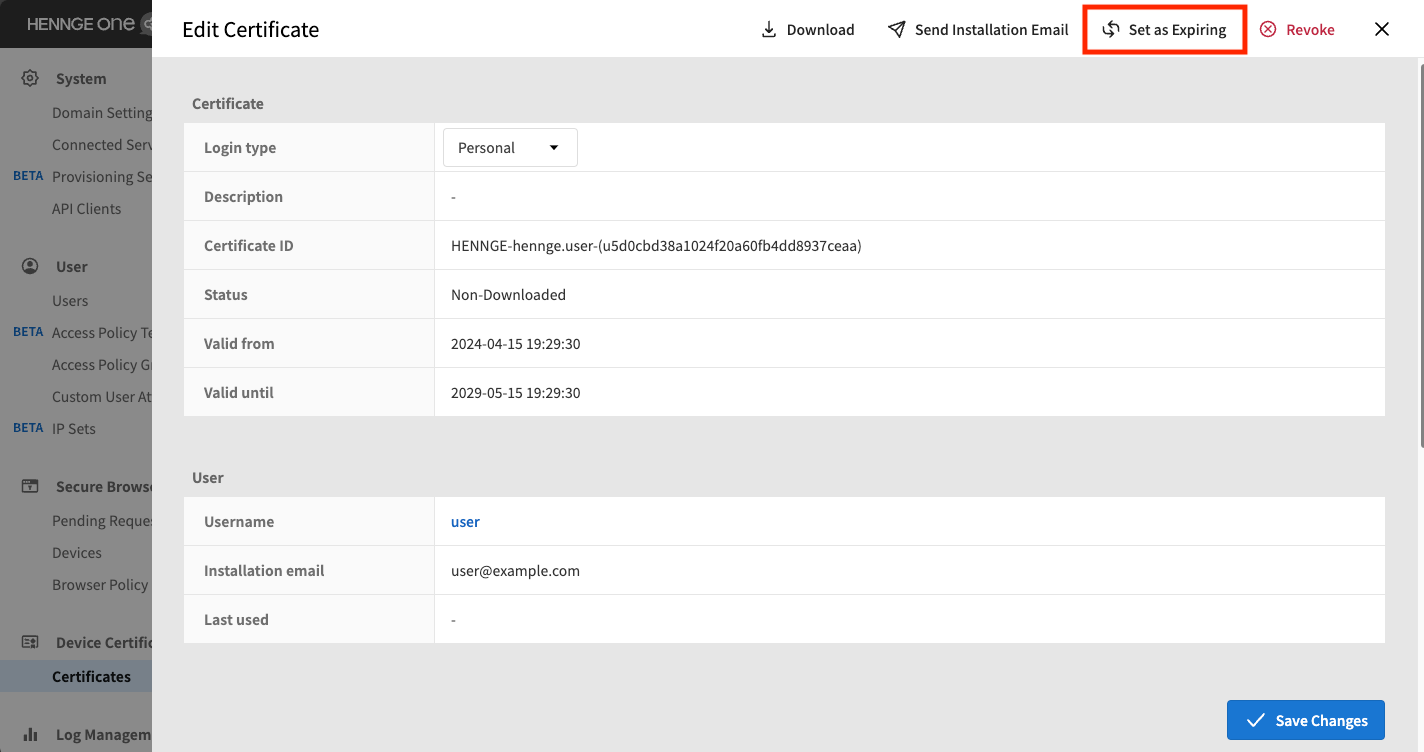Click the vertical scrollbar of the panel

pyautogui.click(x=1420, y=255)
